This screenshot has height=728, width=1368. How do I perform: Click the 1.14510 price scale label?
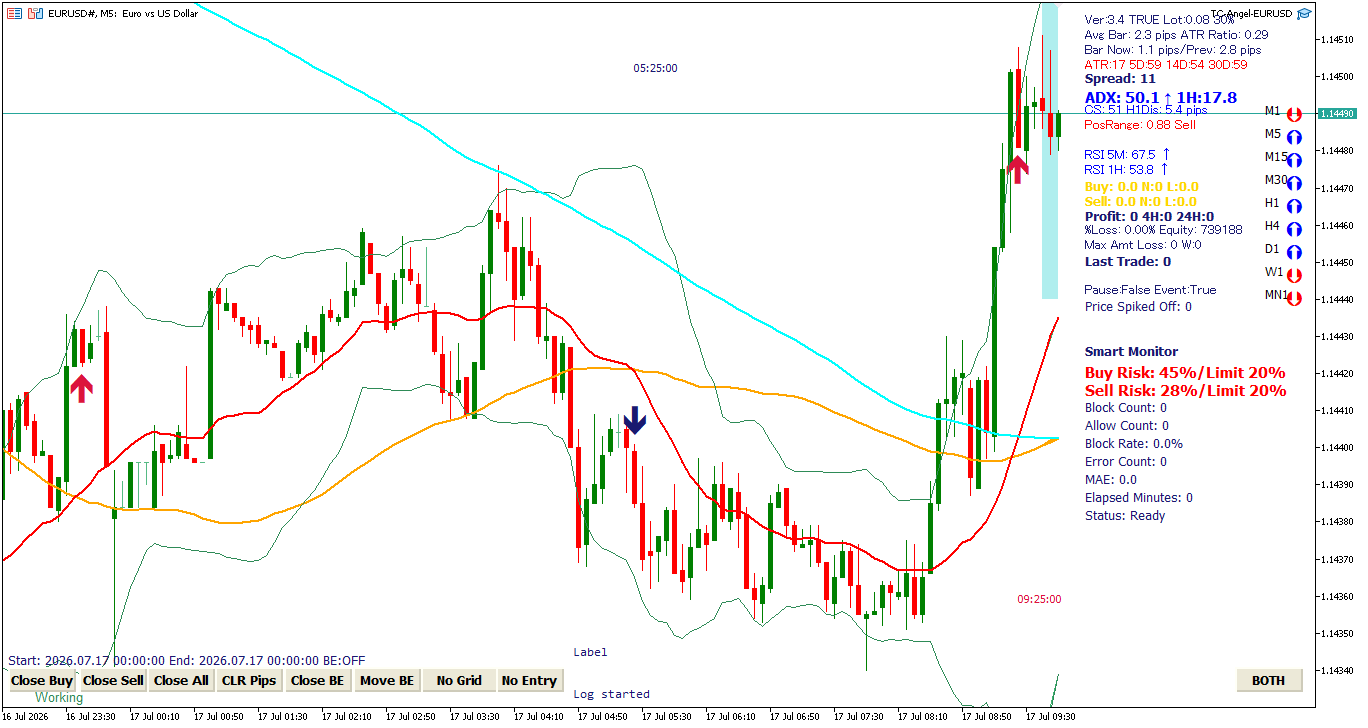click(x=1337, y=39)
